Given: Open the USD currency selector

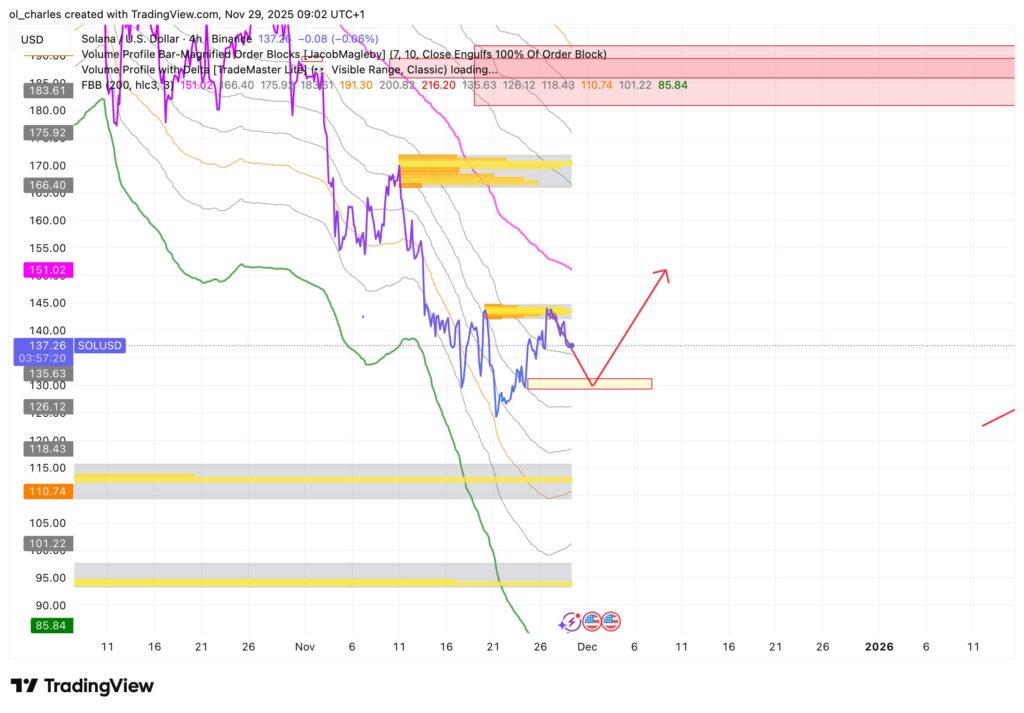Looking at the screenshot, I should (32, 40).
